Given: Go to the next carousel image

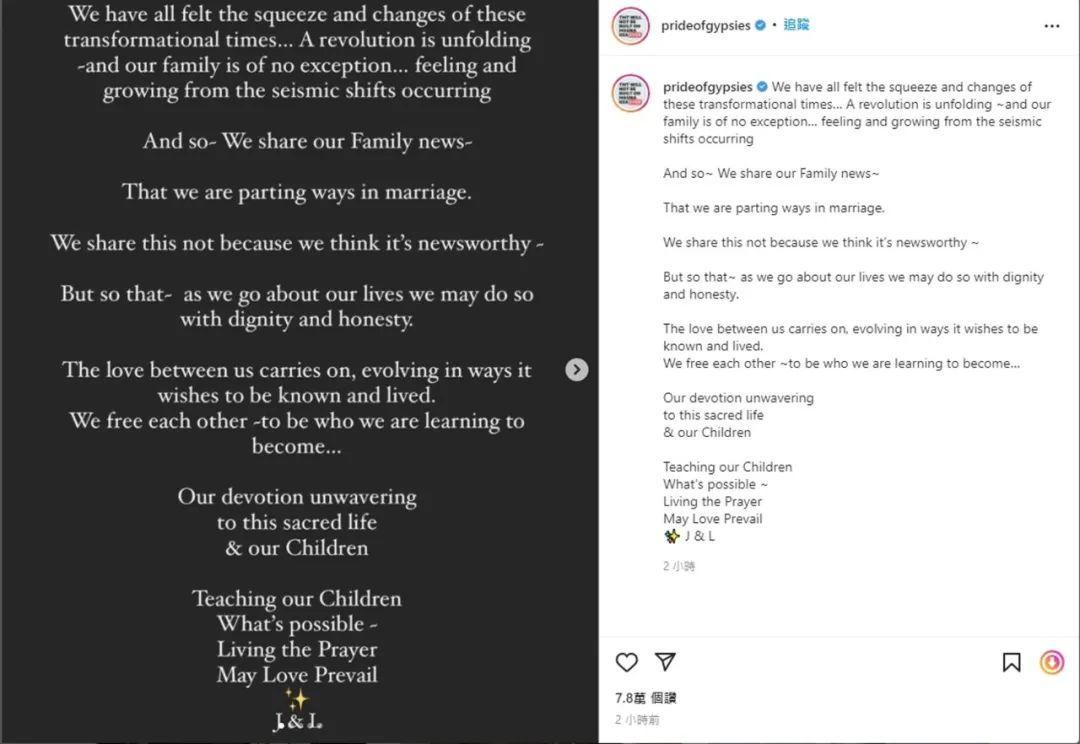Looking at the screenshot, I should coord(577,370).
